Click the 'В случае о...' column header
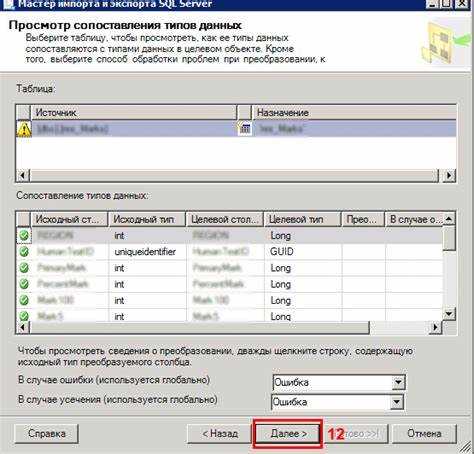This screenshot has width=474, height=454. click(414, 219)
